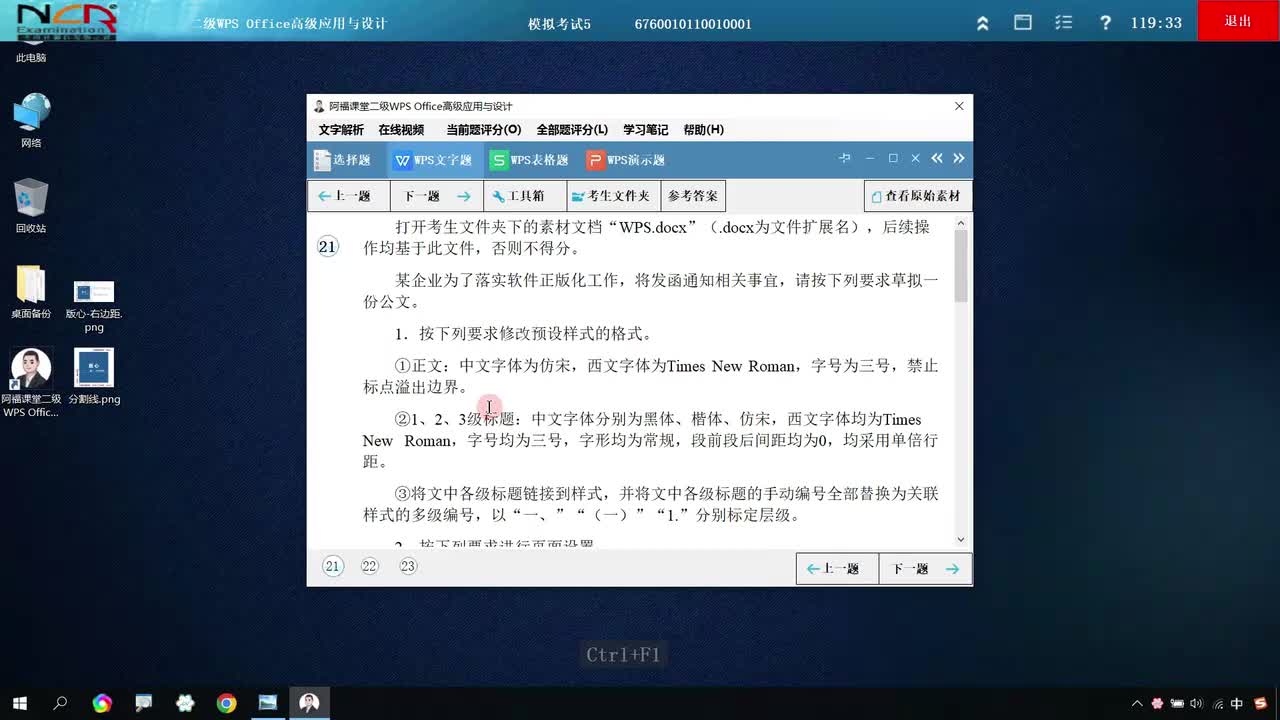Select the 回收站 recycle bin icon

(31, 206)
